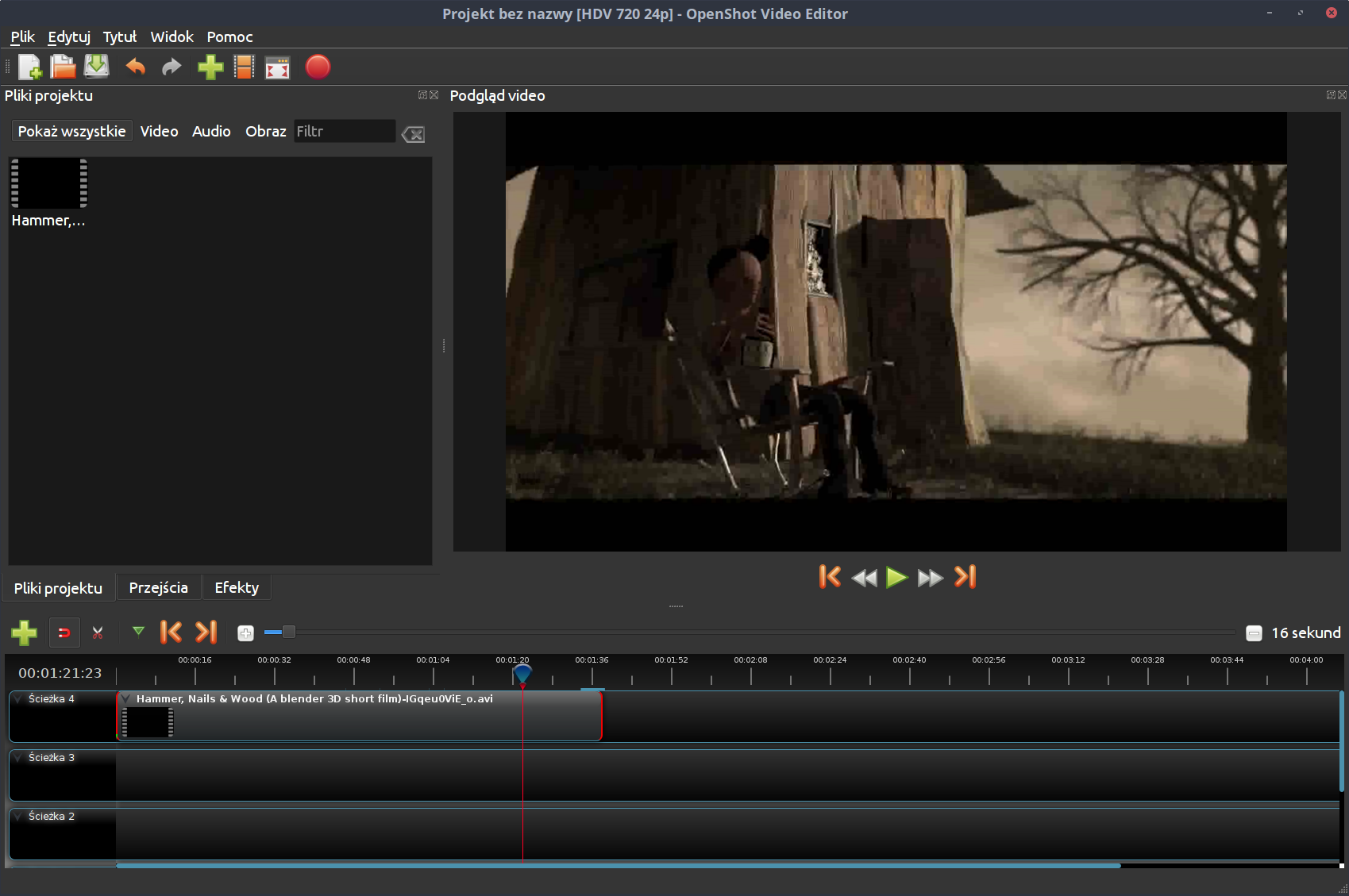Save the project with the green arrow icon

click(x=96, y=67)
